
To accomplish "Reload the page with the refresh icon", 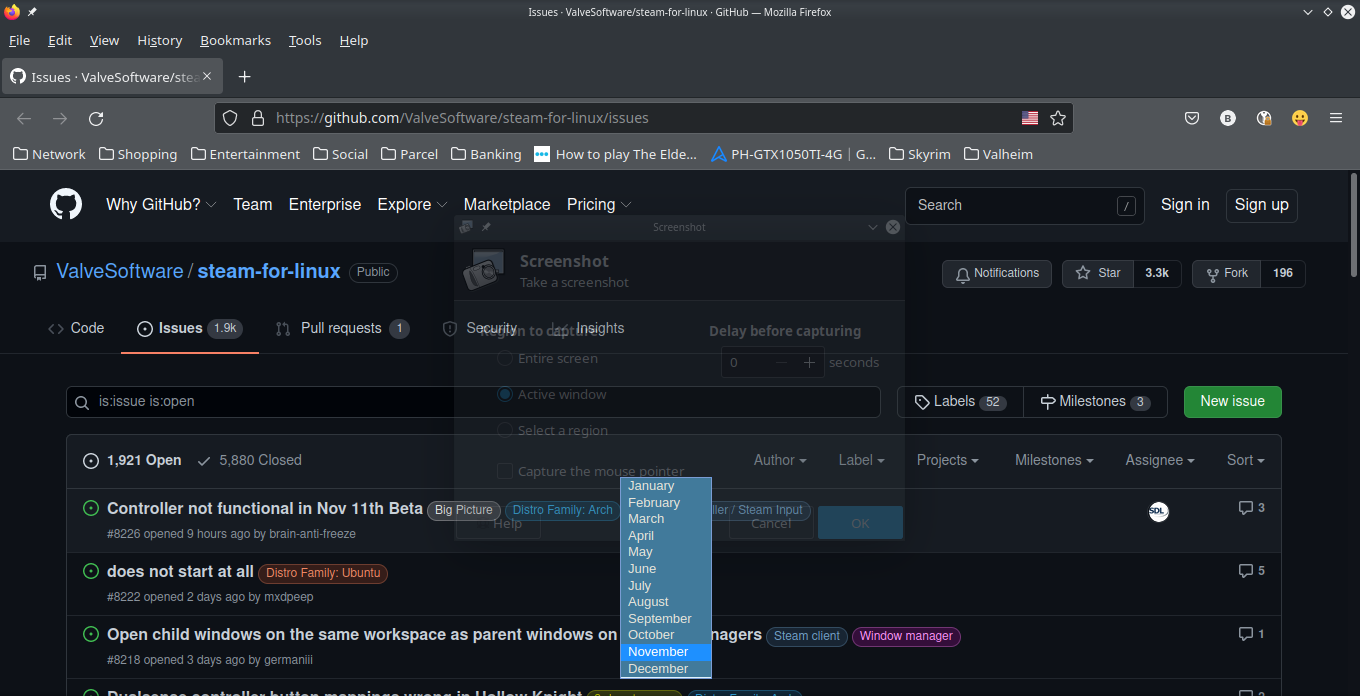I will coord(96,118).
